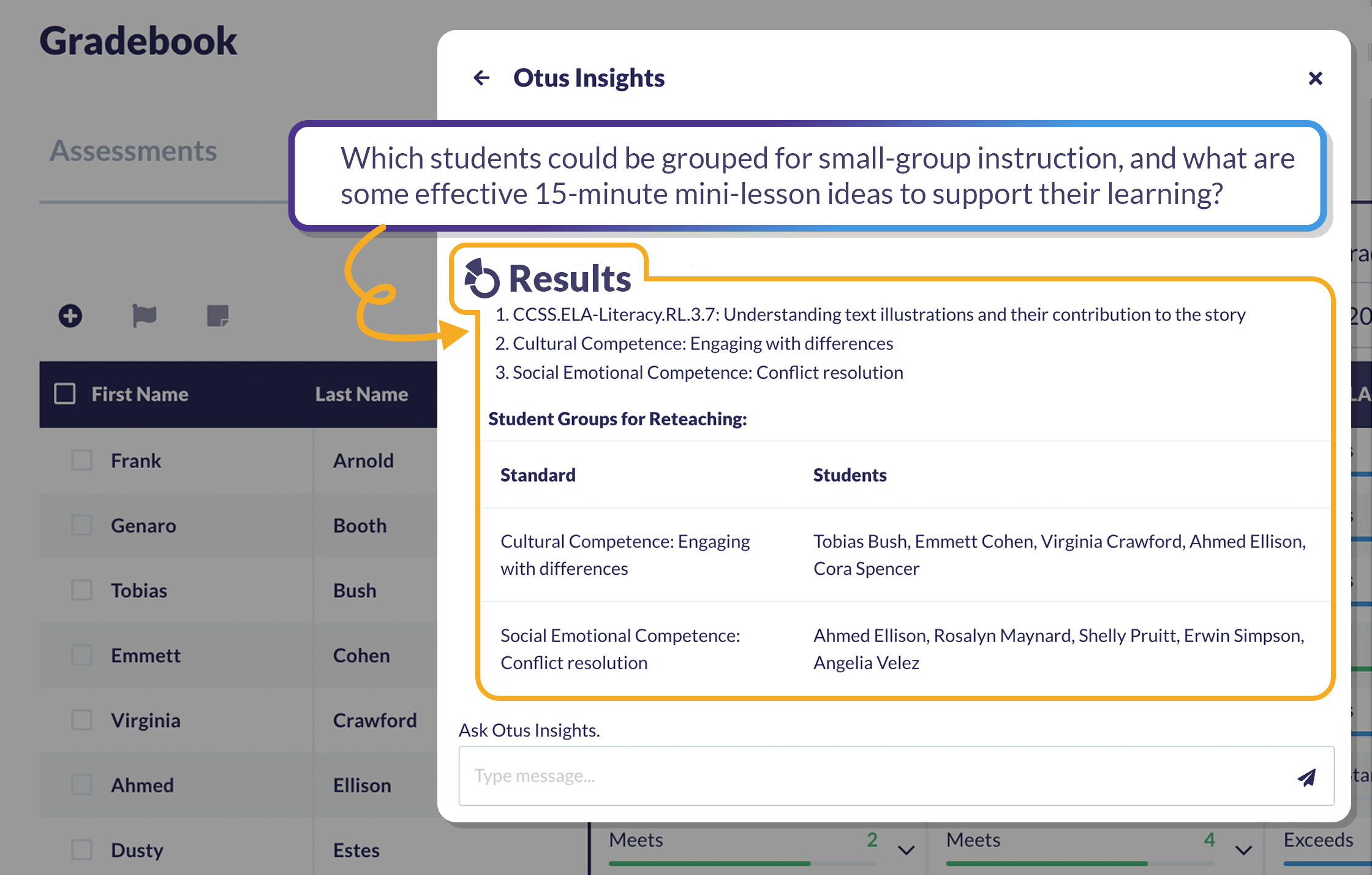Click the Exceeds grade cell
This screenshot has width=1372, height=875.
click(1318, 840)
